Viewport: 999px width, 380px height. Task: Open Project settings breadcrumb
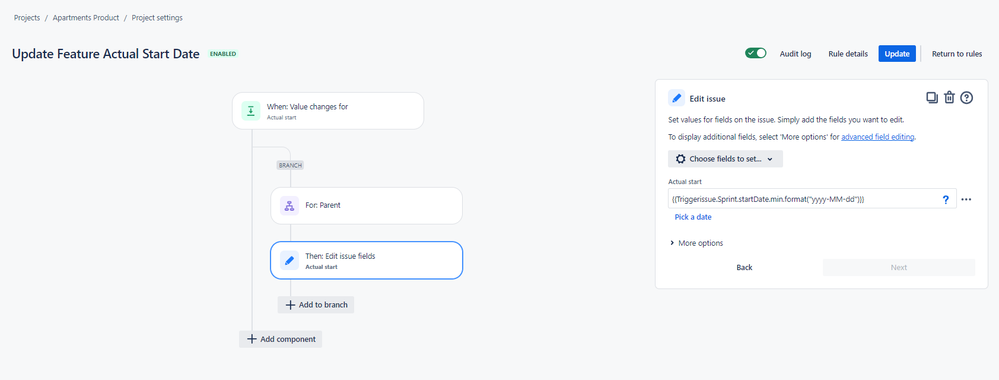coord(157,18)
